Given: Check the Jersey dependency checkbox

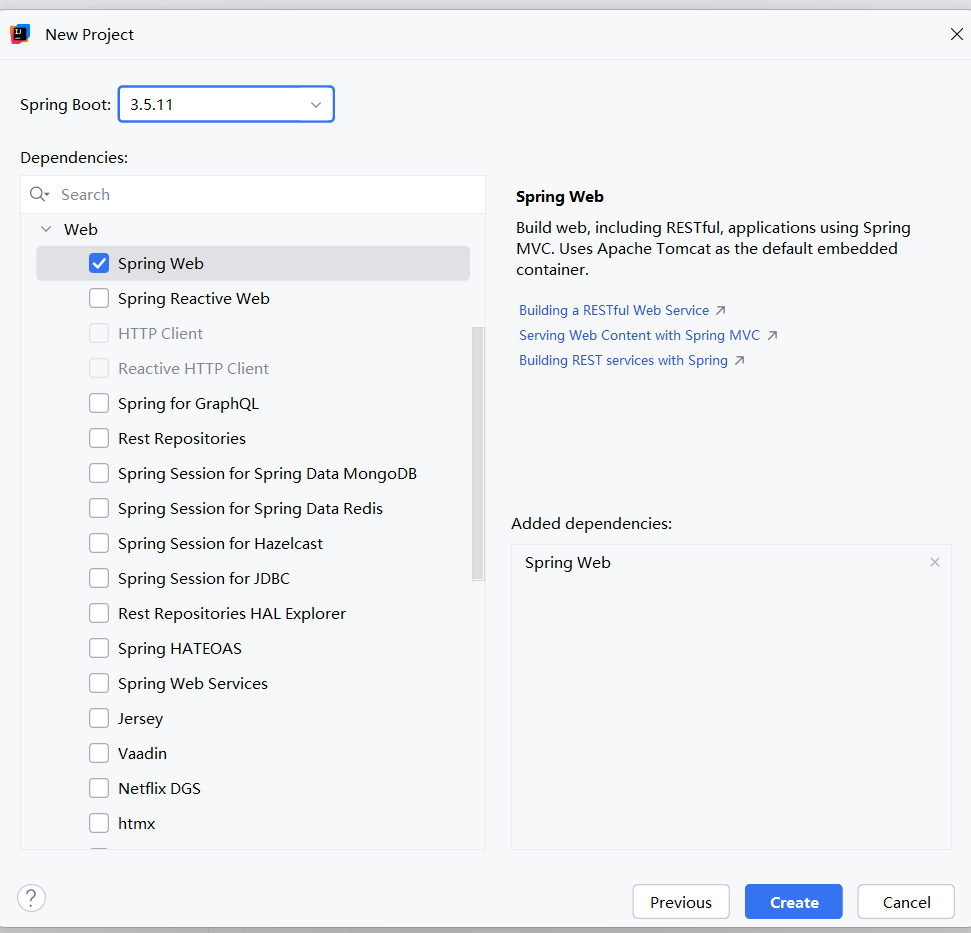Looking at the screenshot, I should coord(99,718).
